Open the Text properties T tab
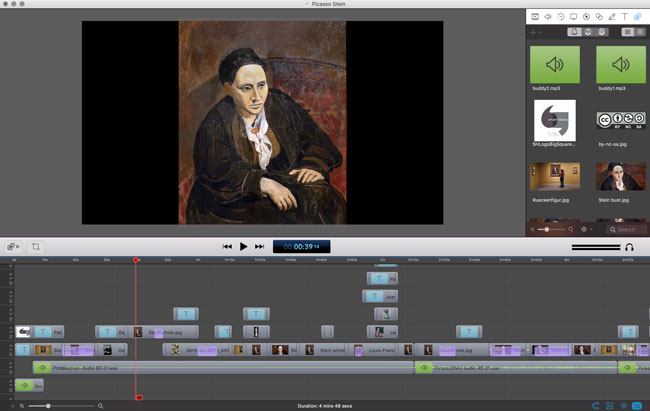 point(624,17)
